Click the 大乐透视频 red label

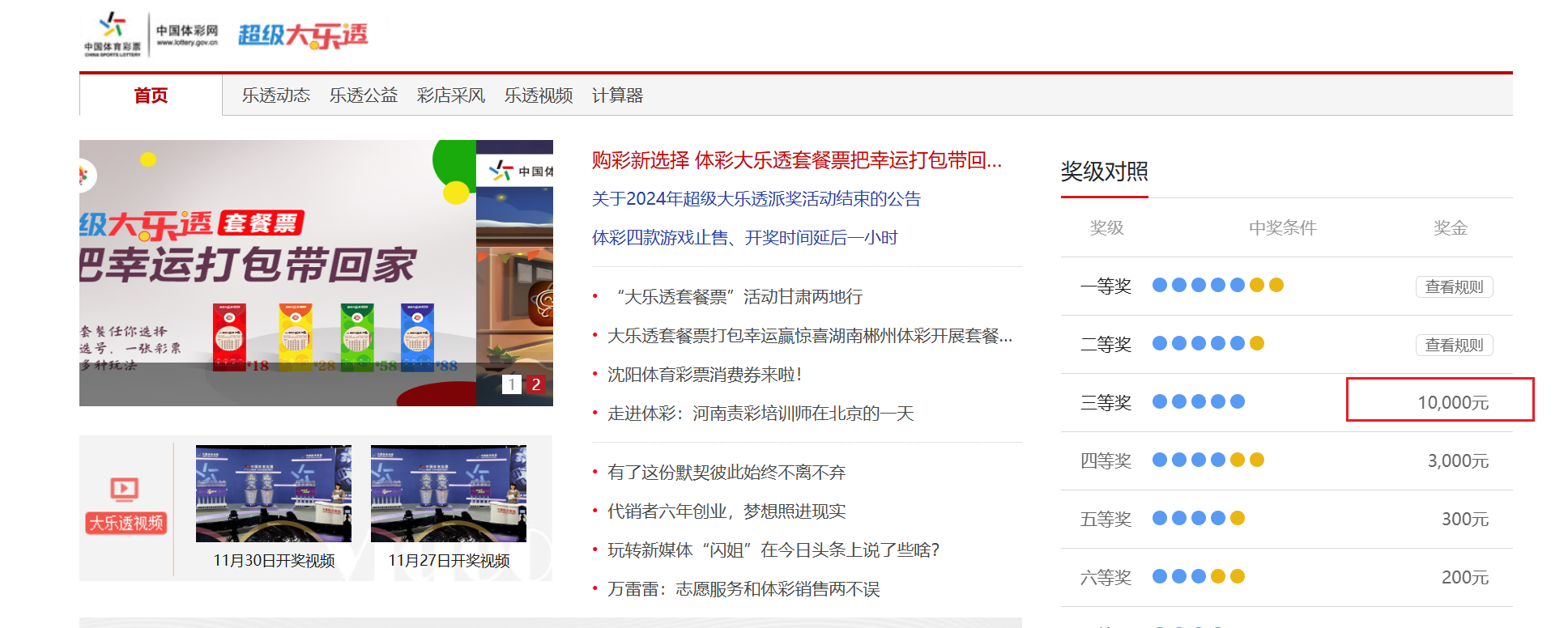pos(126,524)
